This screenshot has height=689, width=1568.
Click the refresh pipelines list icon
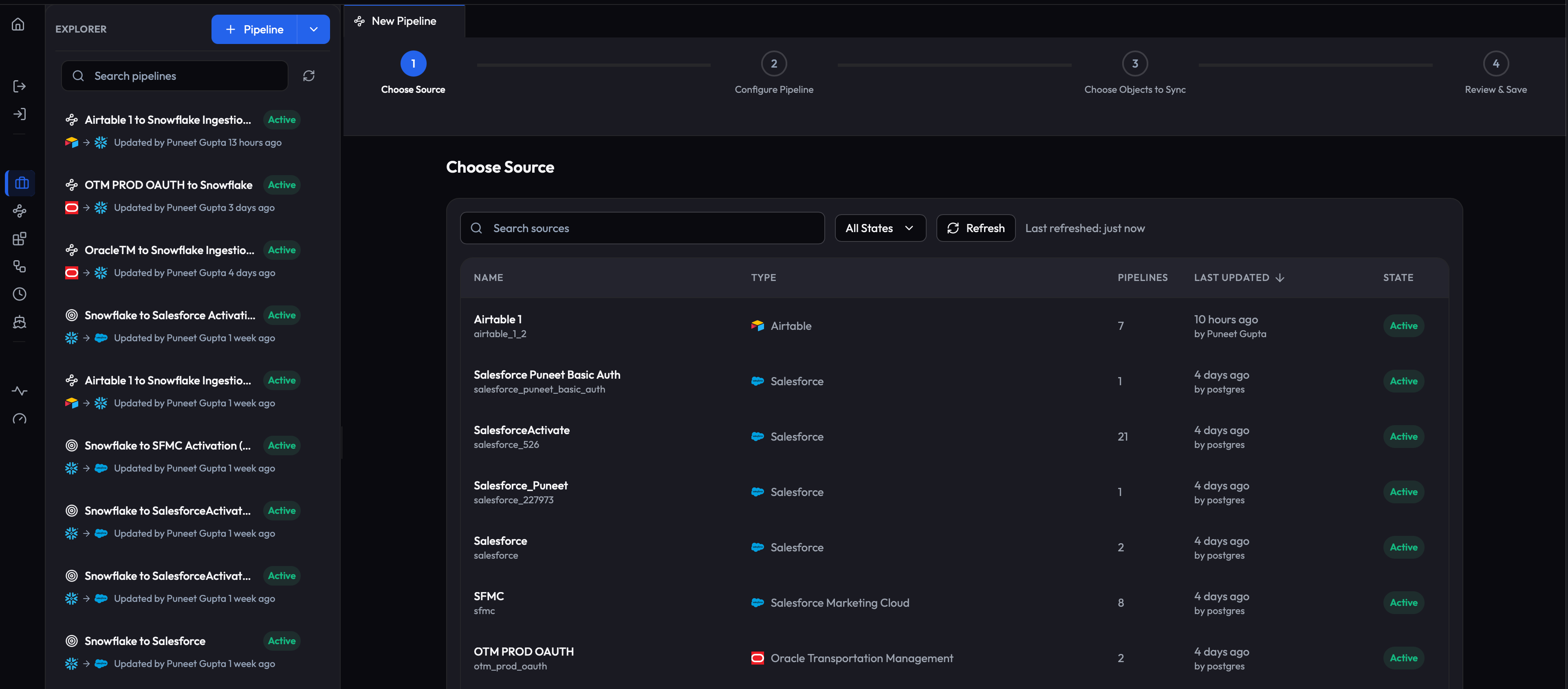[x=308, y=76]
